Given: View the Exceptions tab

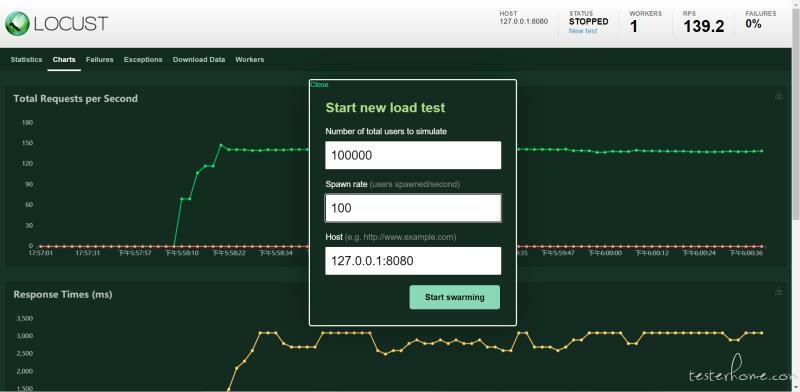Looking at the screenshot, I should (x=143, y=60).
